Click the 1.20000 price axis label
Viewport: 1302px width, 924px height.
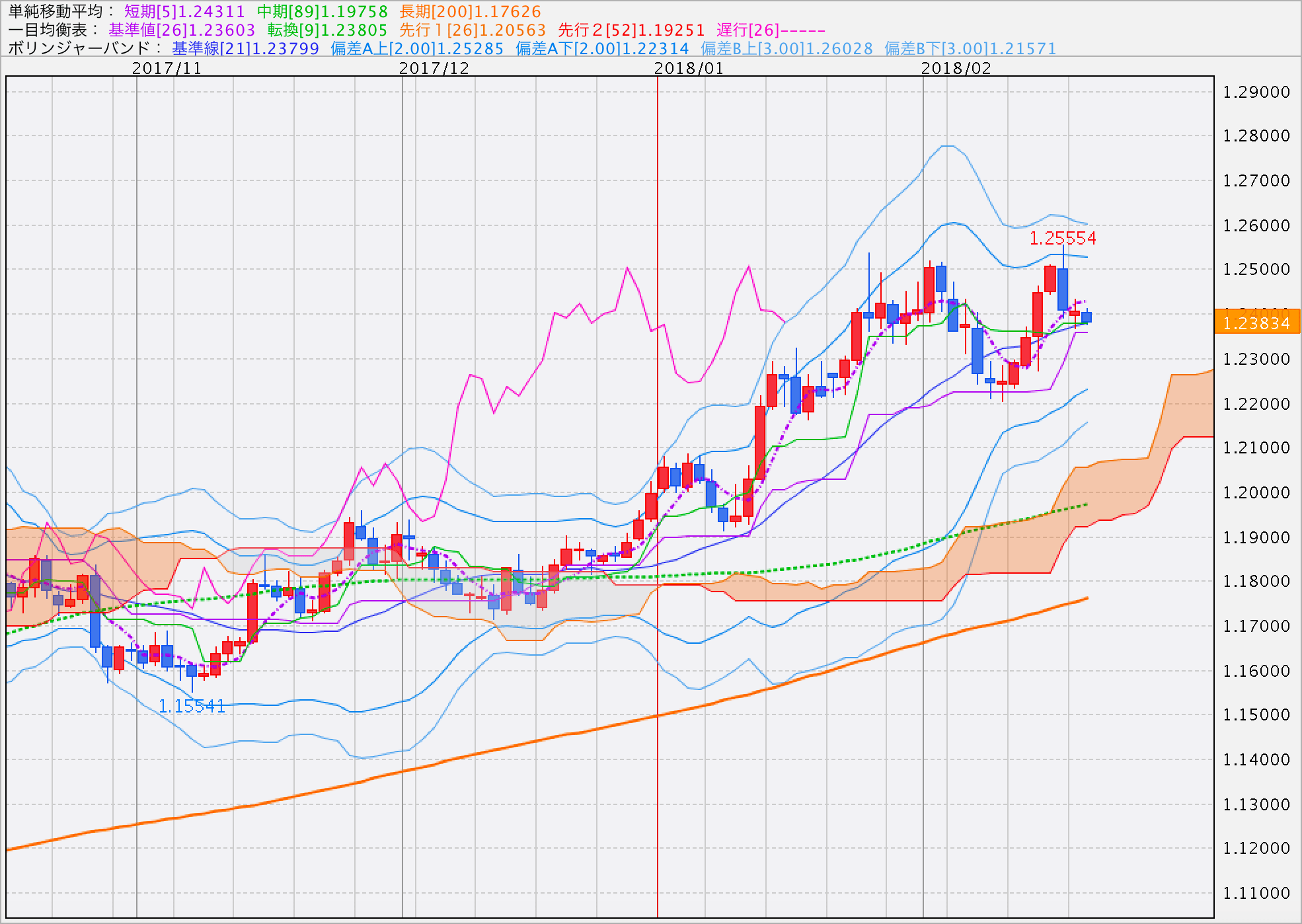point(1256,492)
